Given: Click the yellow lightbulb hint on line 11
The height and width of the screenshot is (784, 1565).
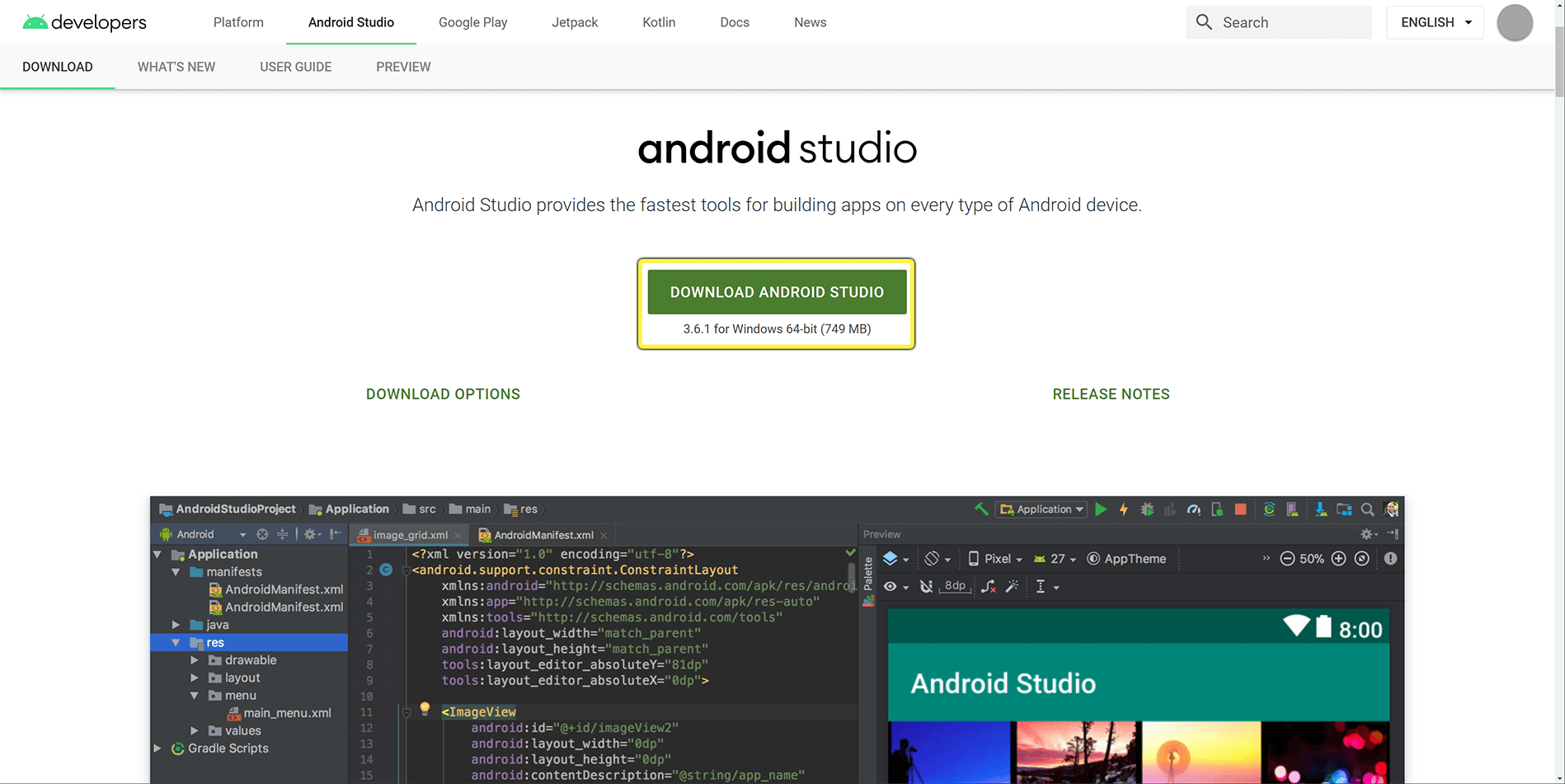Looking at the screenshot, I should coord(425,708).
